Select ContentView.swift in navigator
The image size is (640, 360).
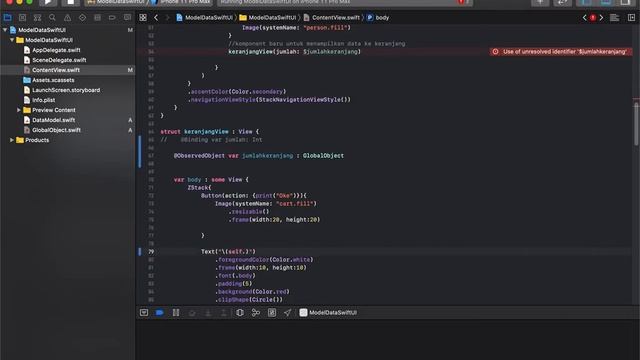click(56, 70)
